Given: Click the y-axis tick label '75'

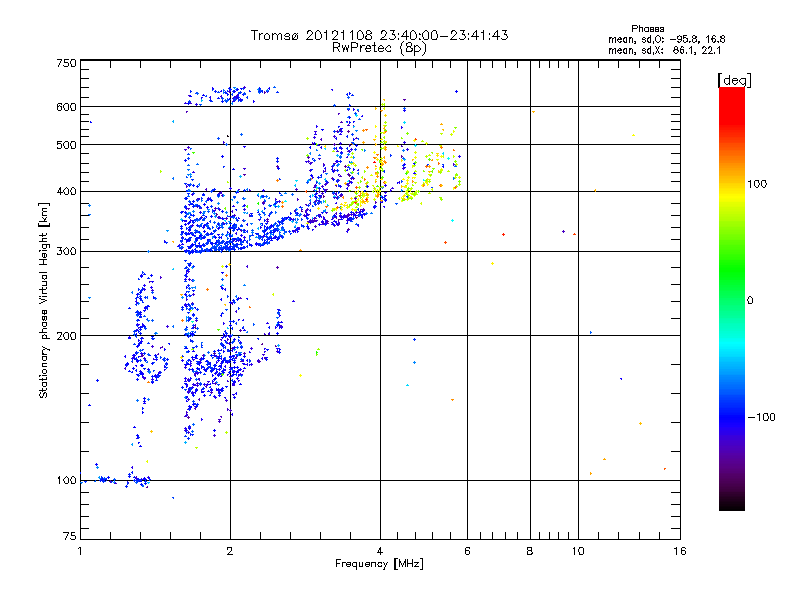Looking at the screenshot, I should click(x=70, y=536).
